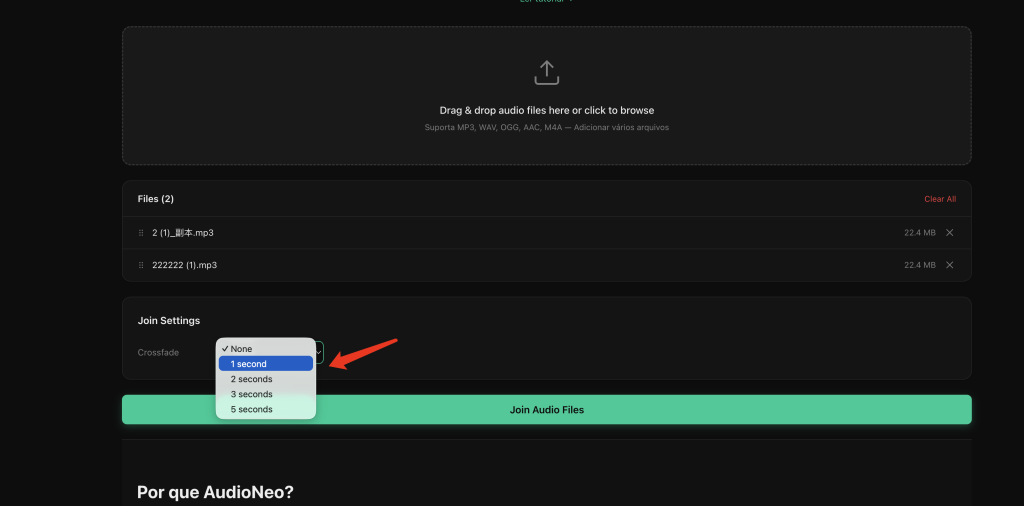Click the Files (2) list header
1024x506 pixels.
pyautogui.click(x=155, y=198)
